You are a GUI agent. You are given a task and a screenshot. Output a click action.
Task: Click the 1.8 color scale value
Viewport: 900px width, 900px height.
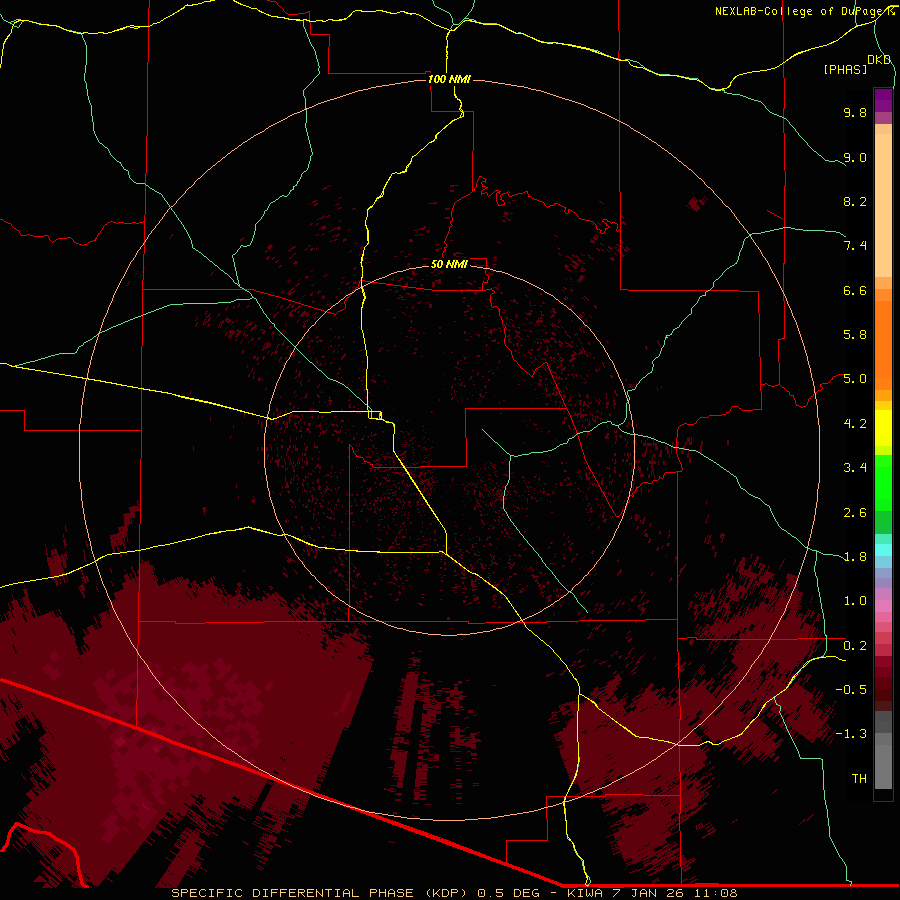point(855,557)
